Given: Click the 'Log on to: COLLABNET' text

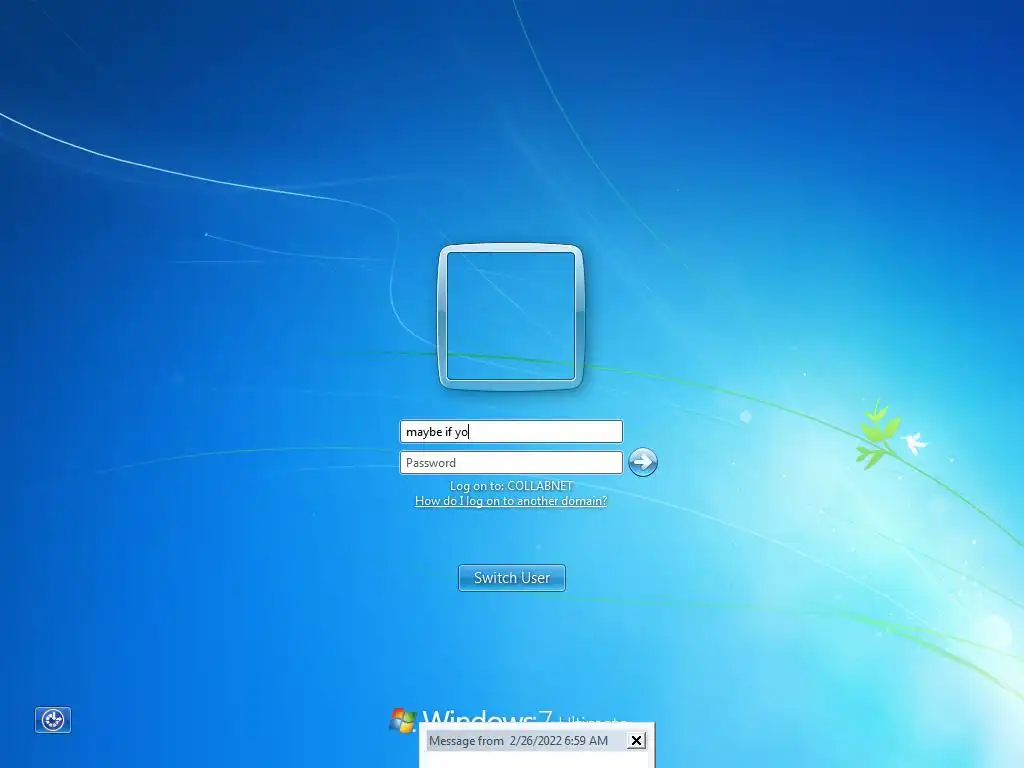Looking at the screenshot, I should click(511, 486).
